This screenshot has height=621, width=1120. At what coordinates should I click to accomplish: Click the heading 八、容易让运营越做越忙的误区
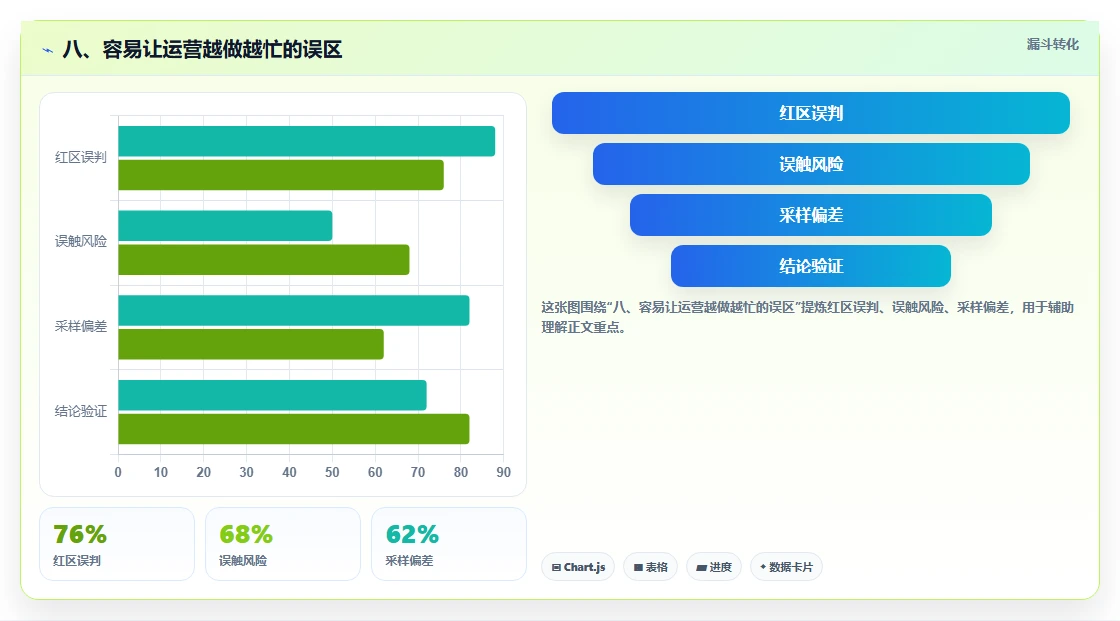pyautogui.click(x=202, y=49)
